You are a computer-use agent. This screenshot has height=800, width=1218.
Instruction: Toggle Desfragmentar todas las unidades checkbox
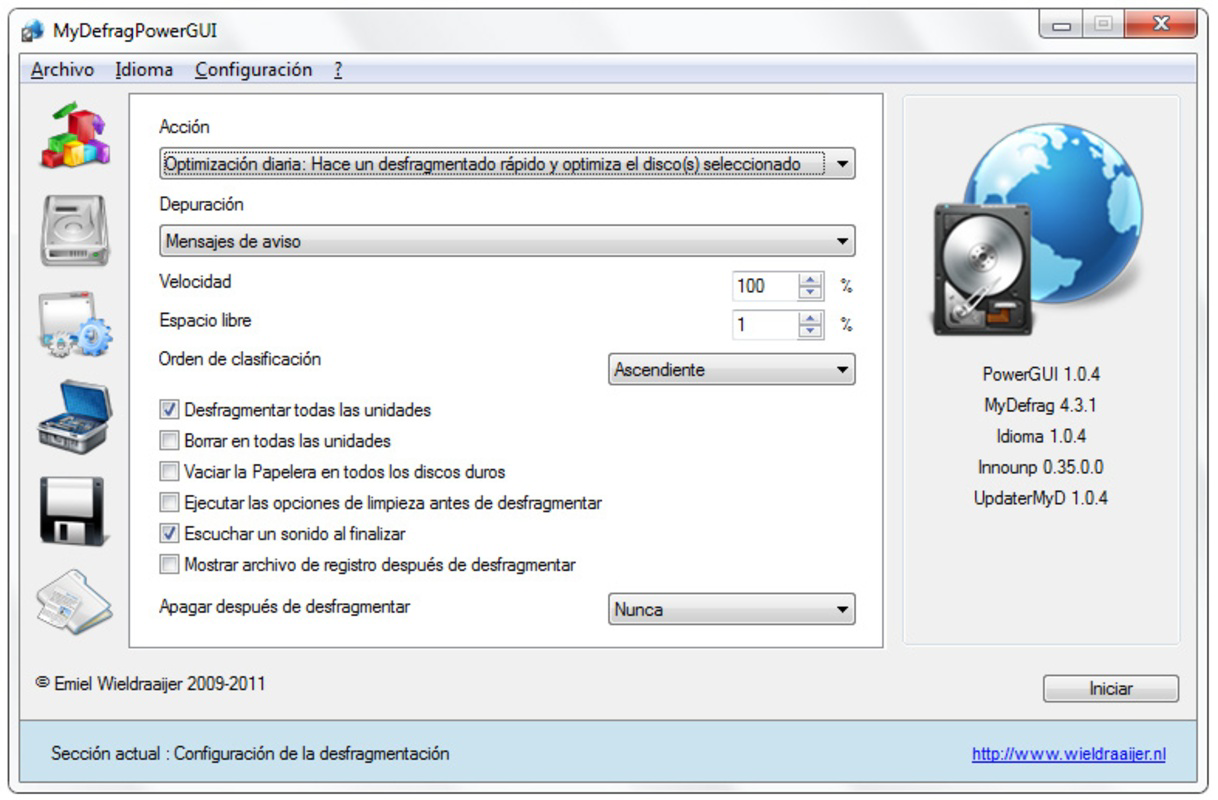[169, 410]
